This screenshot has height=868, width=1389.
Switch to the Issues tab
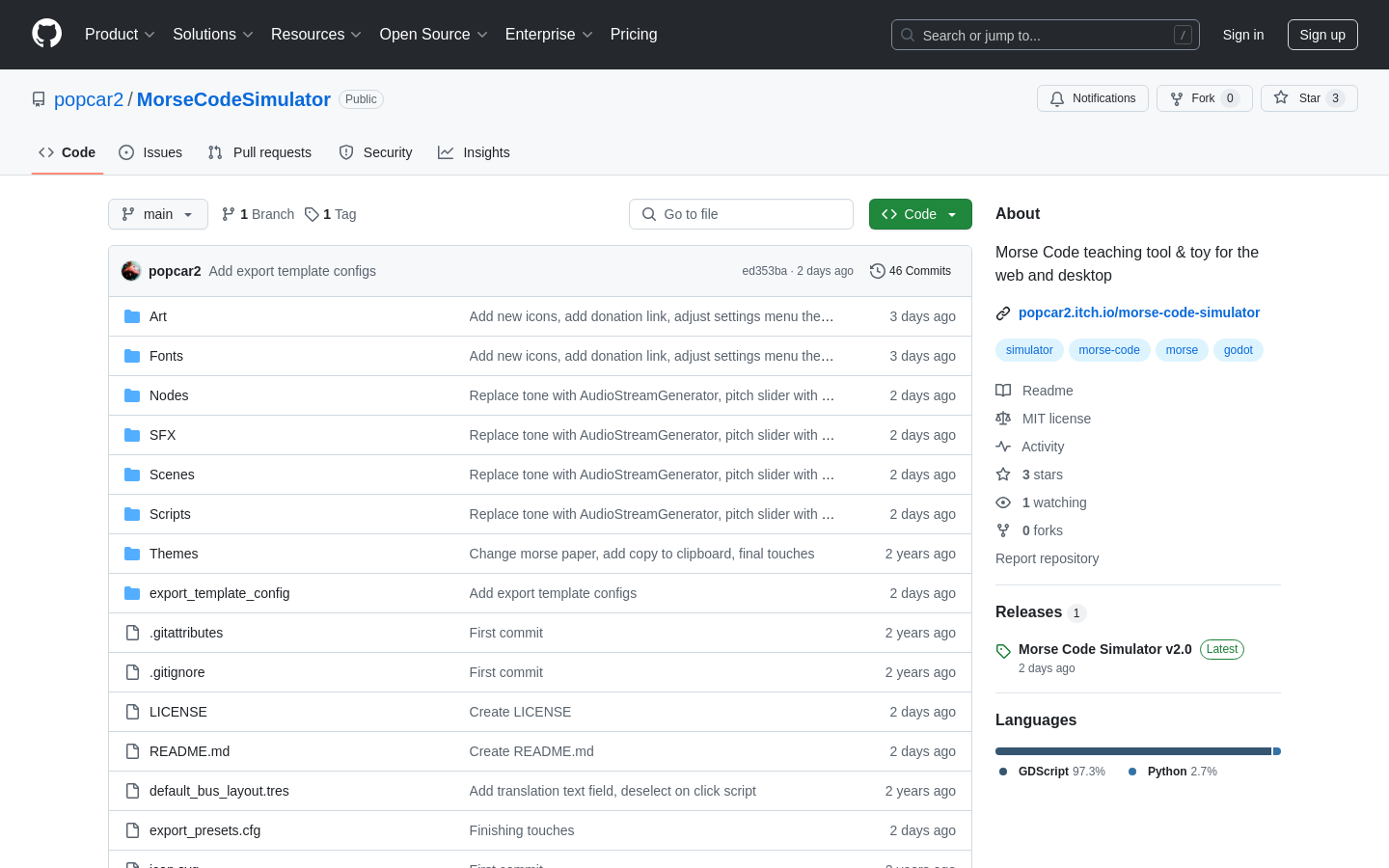(x=150, y=152)
